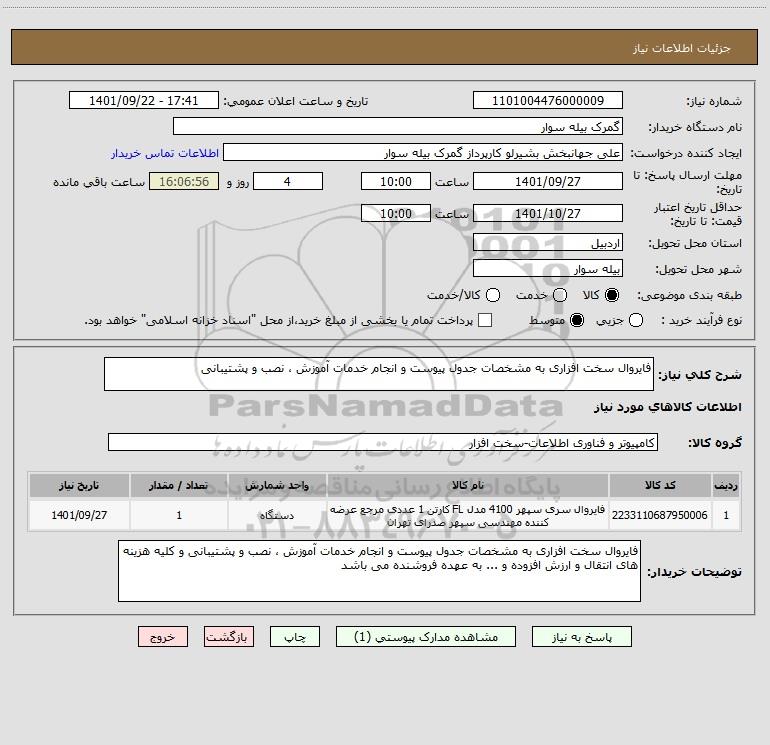Click the اطلاعات کالاهای مورد نیاز heading

coord(668,407)
